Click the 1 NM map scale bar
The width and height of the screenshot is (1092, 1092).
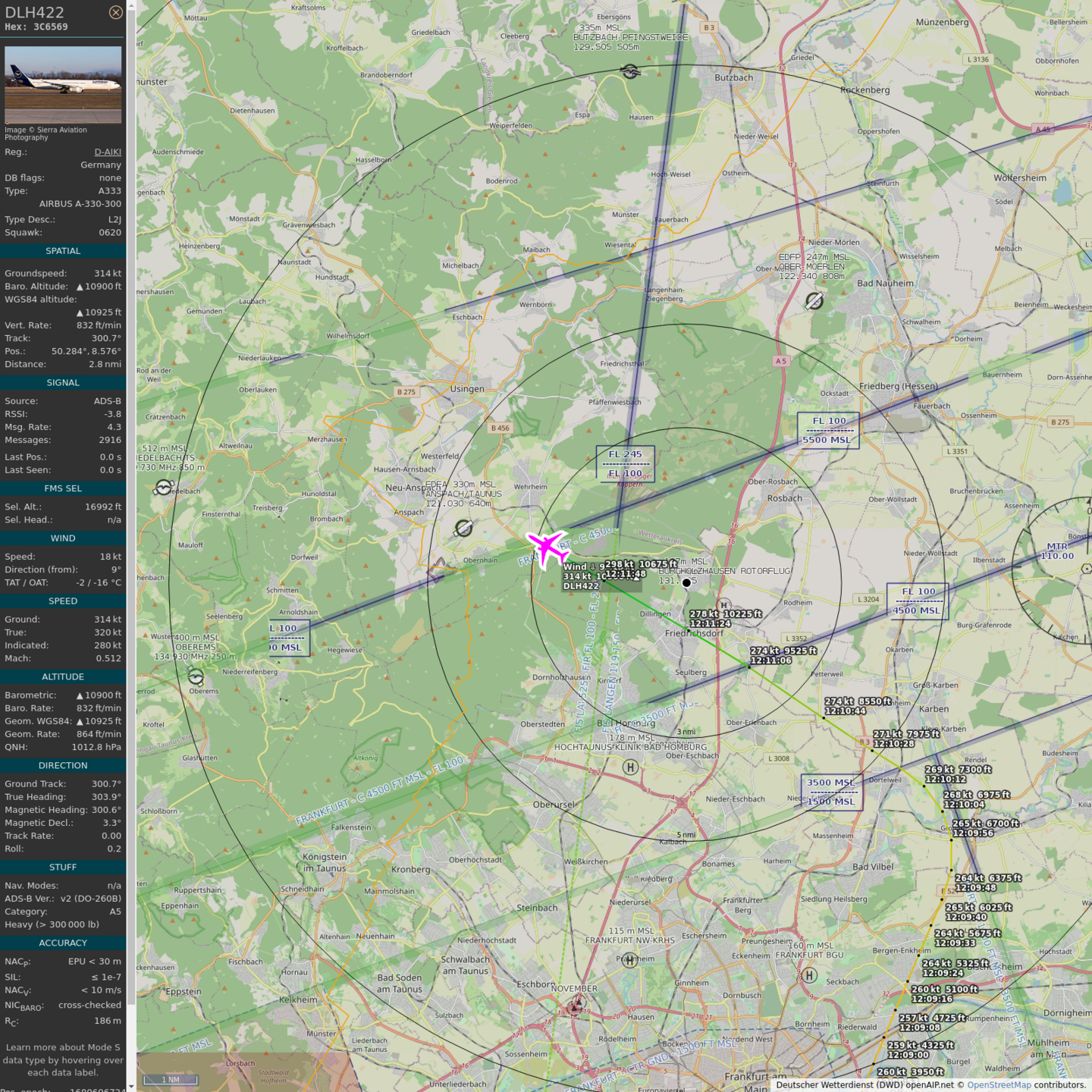[x=169, y=1079]
